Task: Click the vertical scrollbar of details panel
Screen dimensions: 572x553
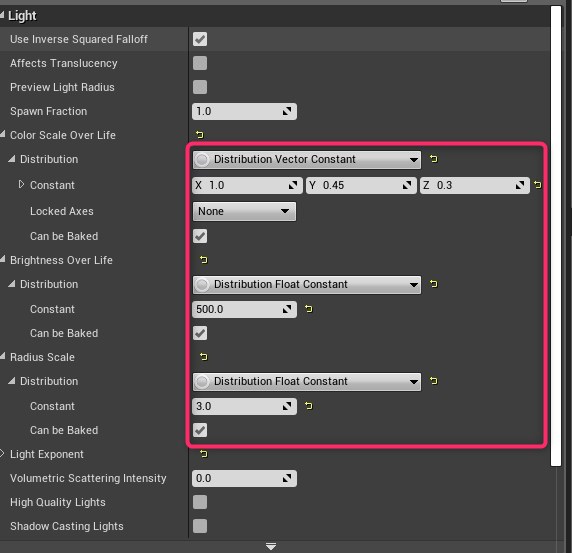Action: (556, 236)
